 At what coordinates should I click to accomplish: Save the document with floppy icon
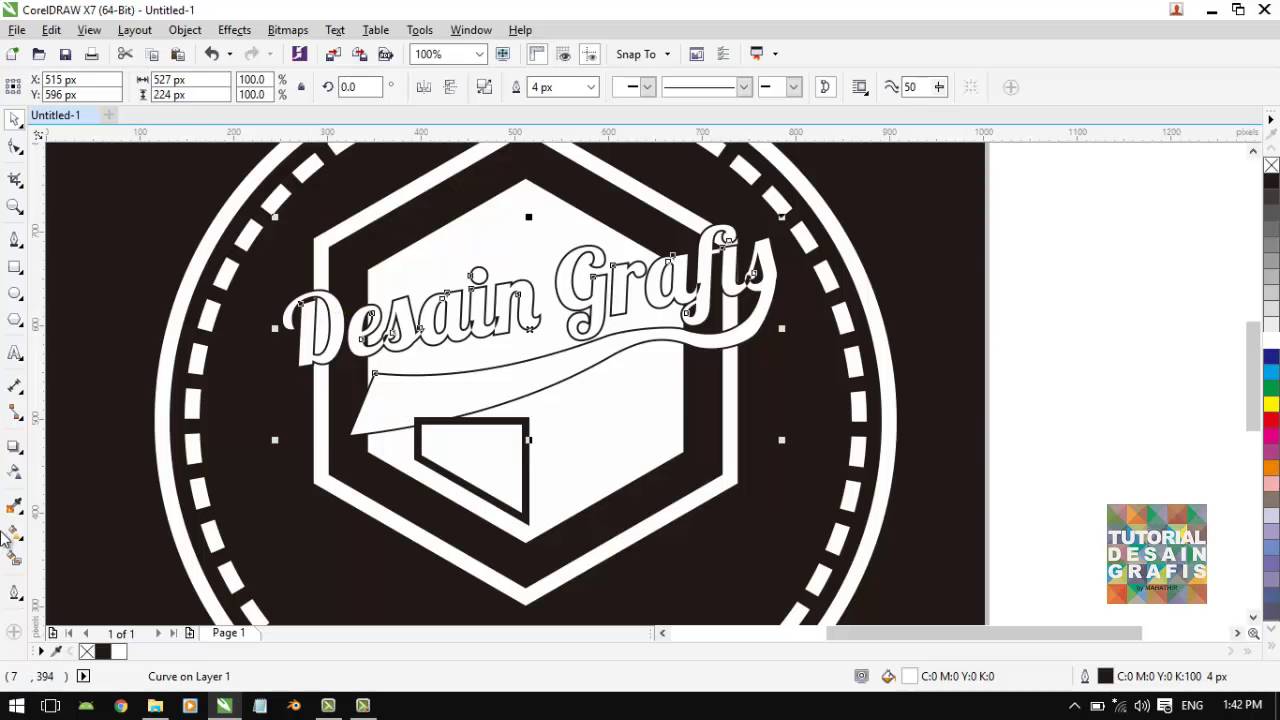[65, 54]
